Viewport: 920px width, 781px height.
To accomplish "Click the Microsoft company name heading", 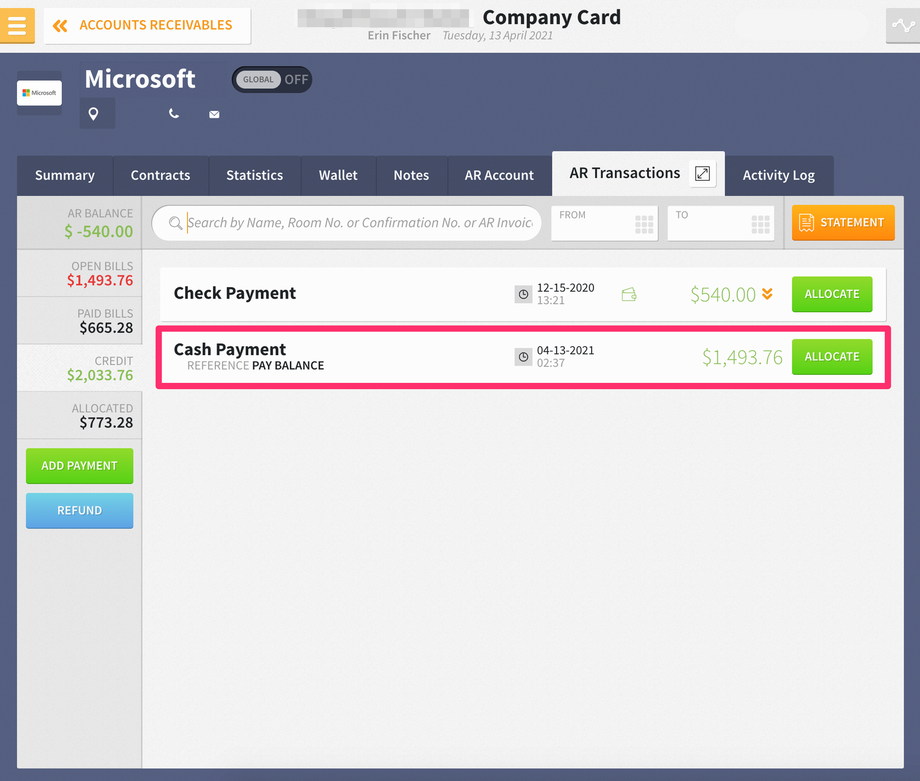I will (140, 79).
